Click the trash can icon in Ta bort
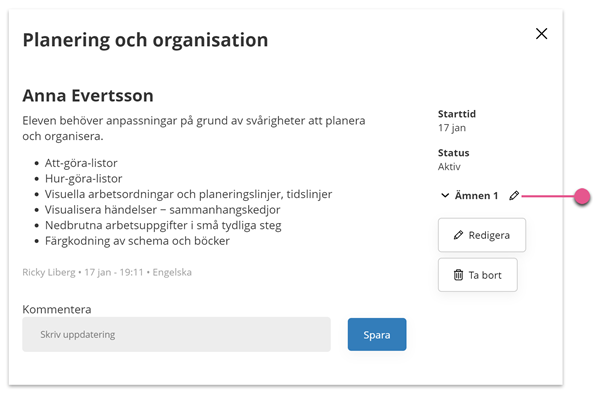 click(458, 275)
